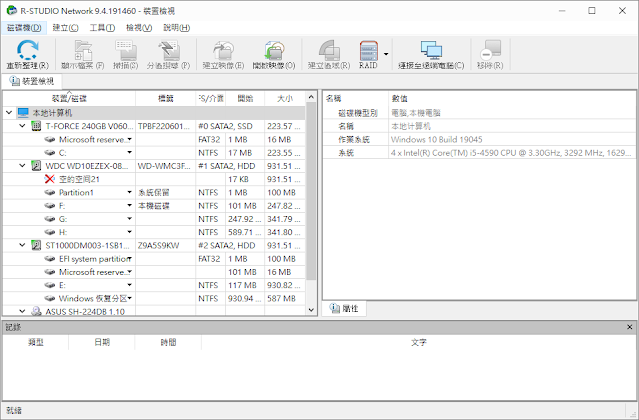
Task: Select the T-FORCE SSD drive icon
Action: point(36,126)
